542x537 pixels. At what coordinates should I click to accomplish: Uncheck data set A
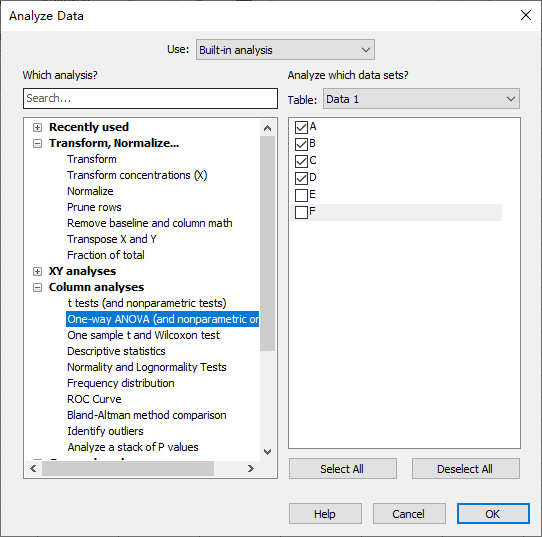(301, 127)
